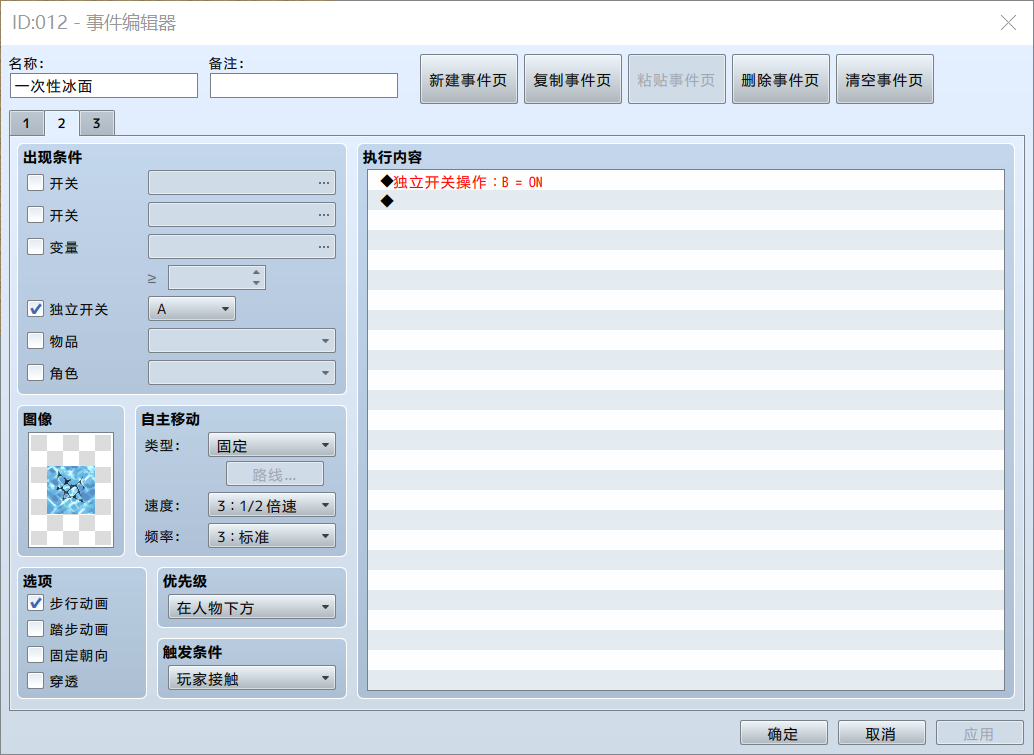1034x755 pixels.
Task: Open the 角色 dropdown
Action: (242, 373)
